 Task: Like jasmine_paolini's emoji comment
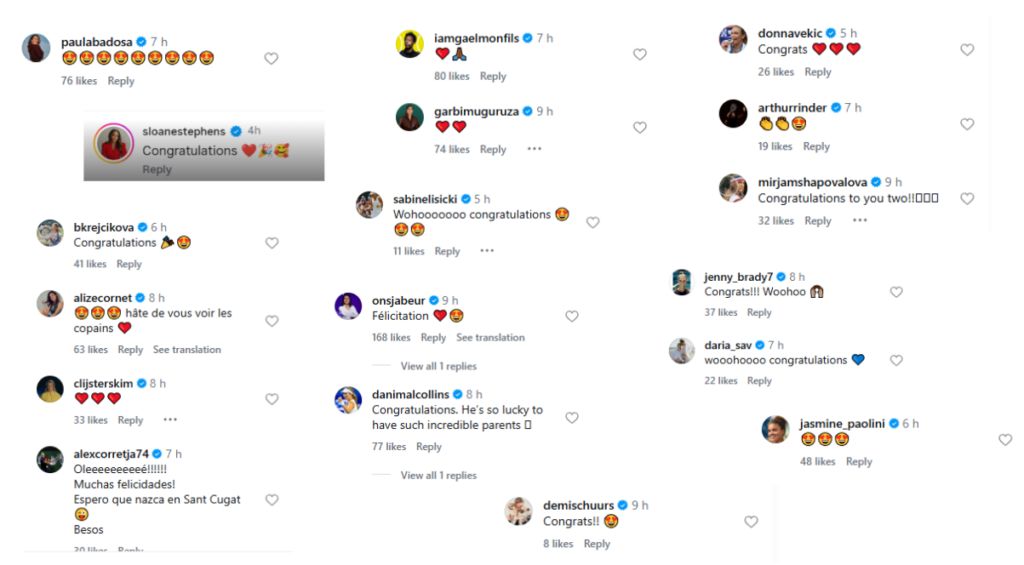point(1005,440)
